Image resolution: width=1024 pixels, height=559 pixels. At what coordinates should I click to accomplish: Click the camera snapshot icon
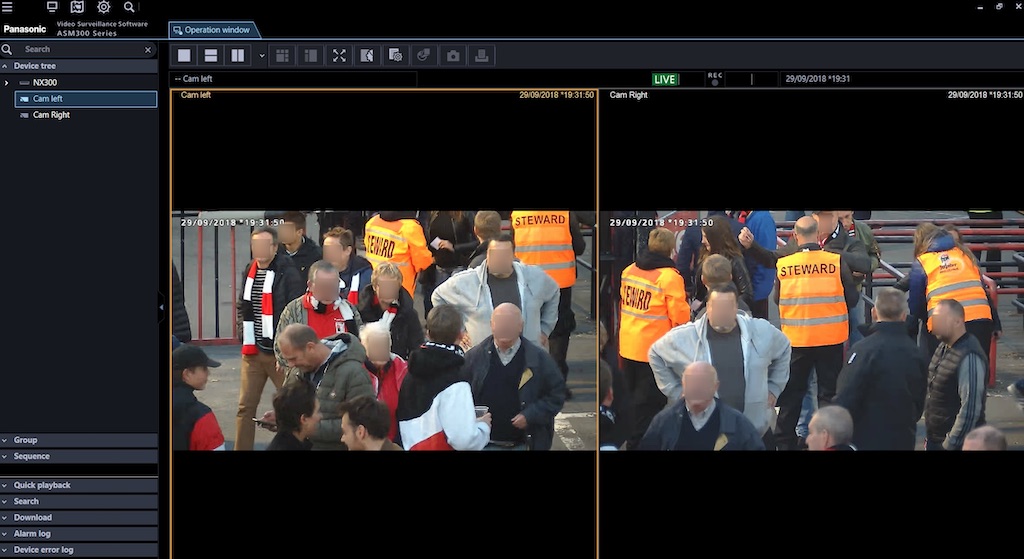tap(453, 55)
